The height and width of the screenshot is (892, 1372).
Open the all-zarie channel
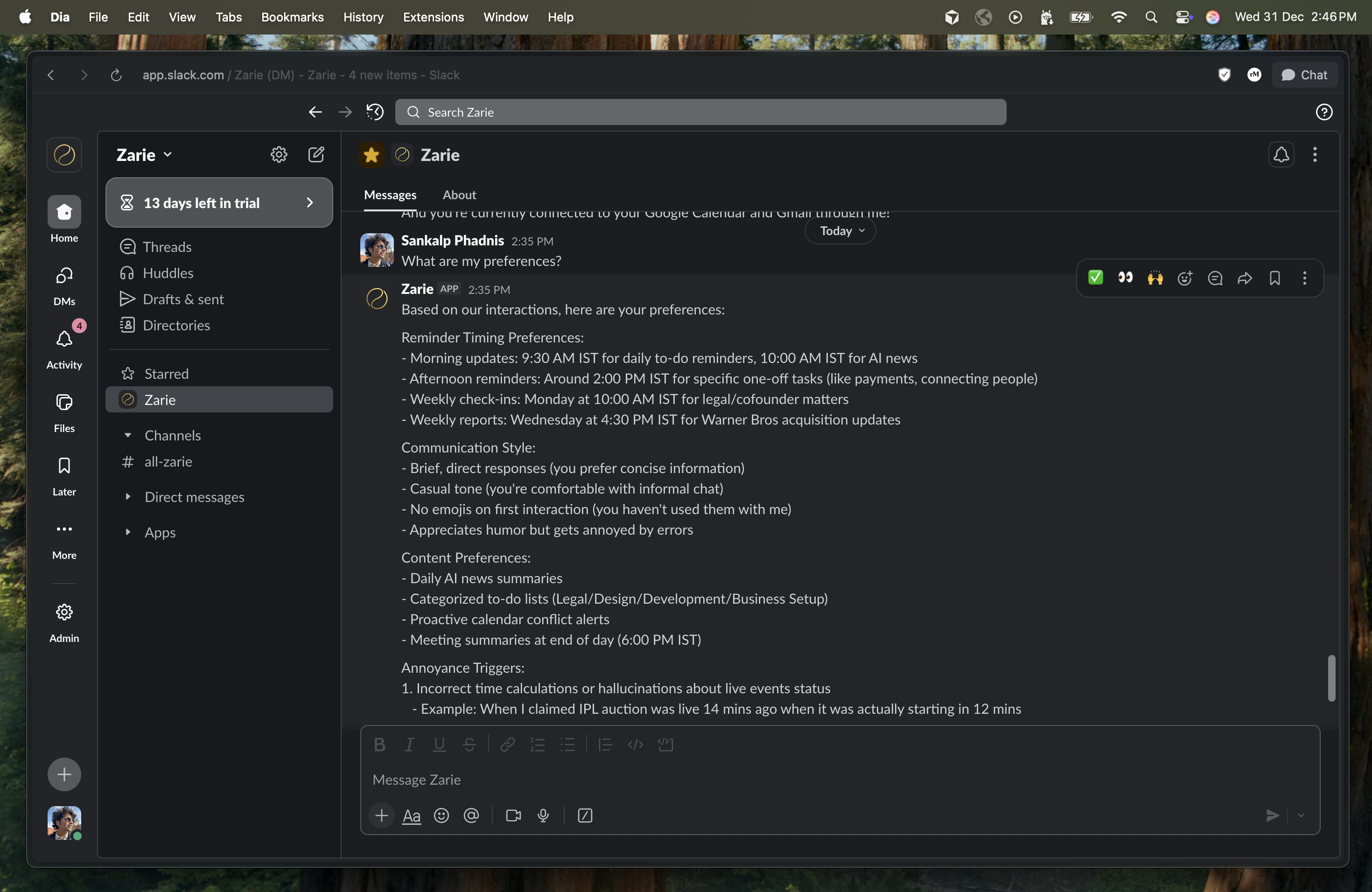pyautogui.click(x=168, y=461)
